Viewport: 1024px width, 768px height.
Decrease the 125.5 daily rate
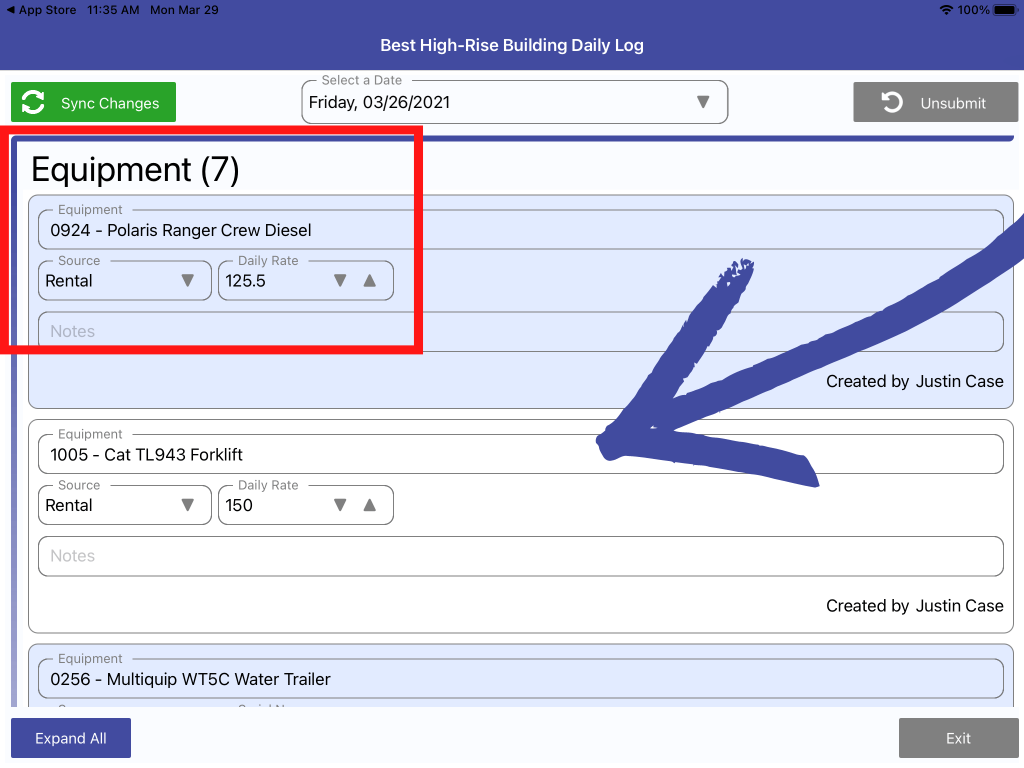340,281
